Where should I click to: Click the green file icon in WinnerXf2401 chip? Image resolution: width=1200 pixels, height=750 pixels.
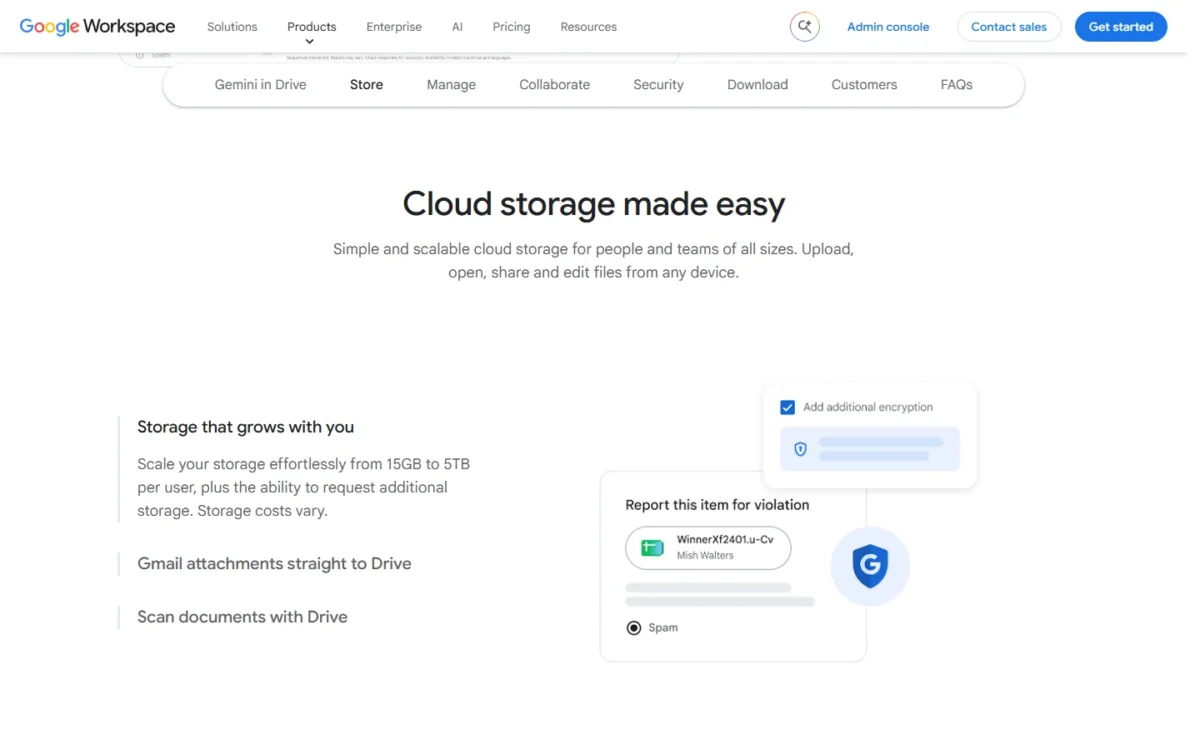click(652, 548)
